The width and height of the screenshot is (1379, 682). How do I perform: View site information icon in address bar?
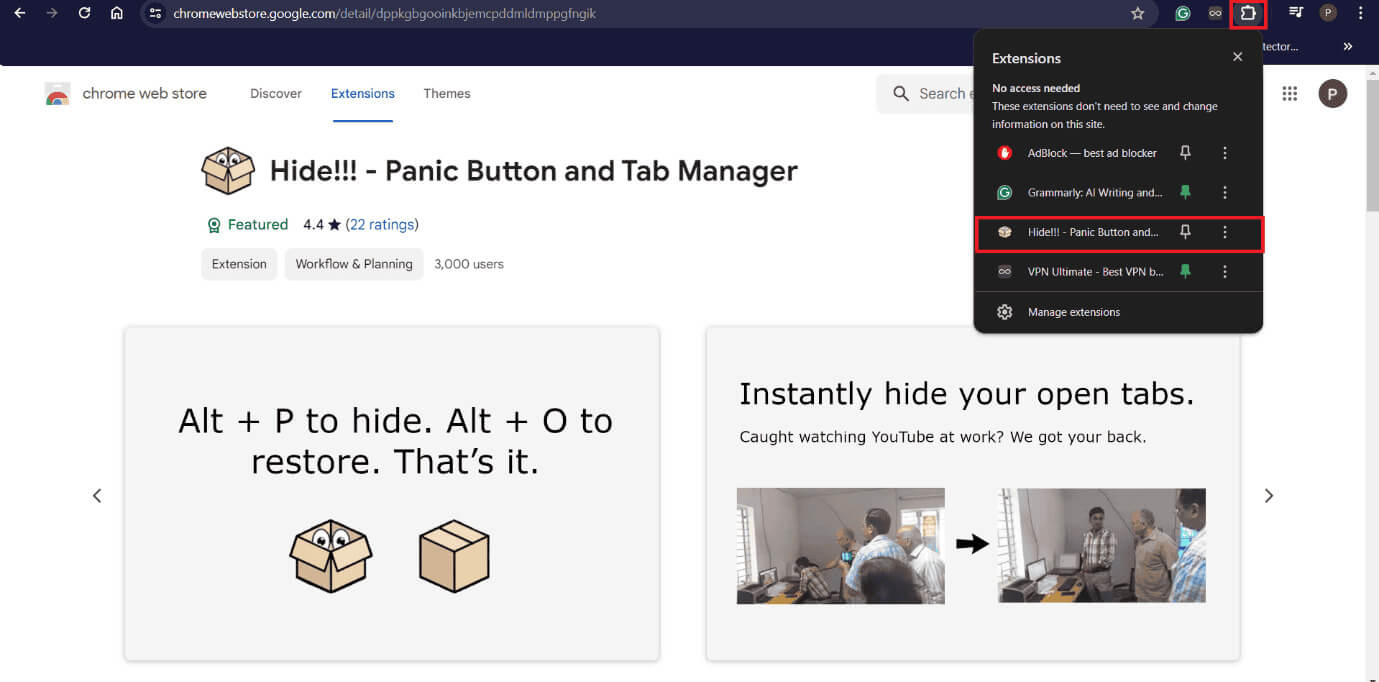click(155, 14)
